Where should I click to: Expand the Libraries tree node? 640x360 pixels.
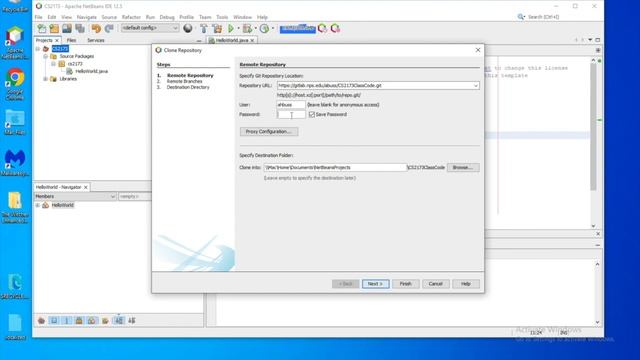point(45,79)
